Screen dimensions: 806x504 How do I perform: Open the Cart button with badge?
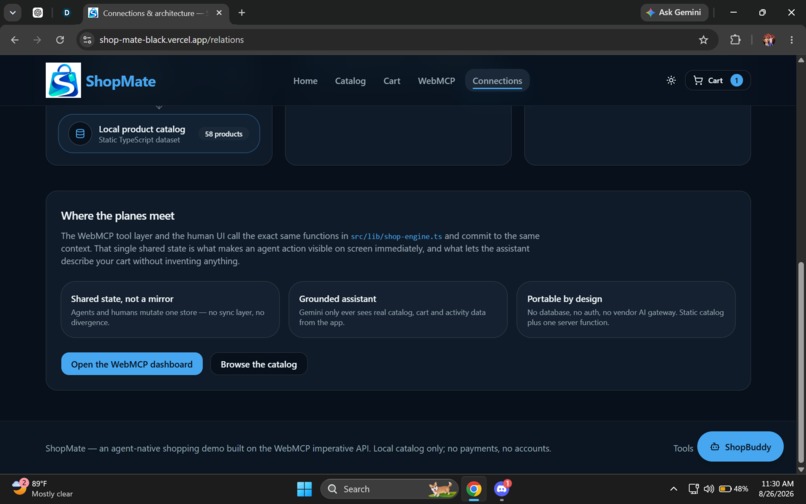(x=718, y=80)
